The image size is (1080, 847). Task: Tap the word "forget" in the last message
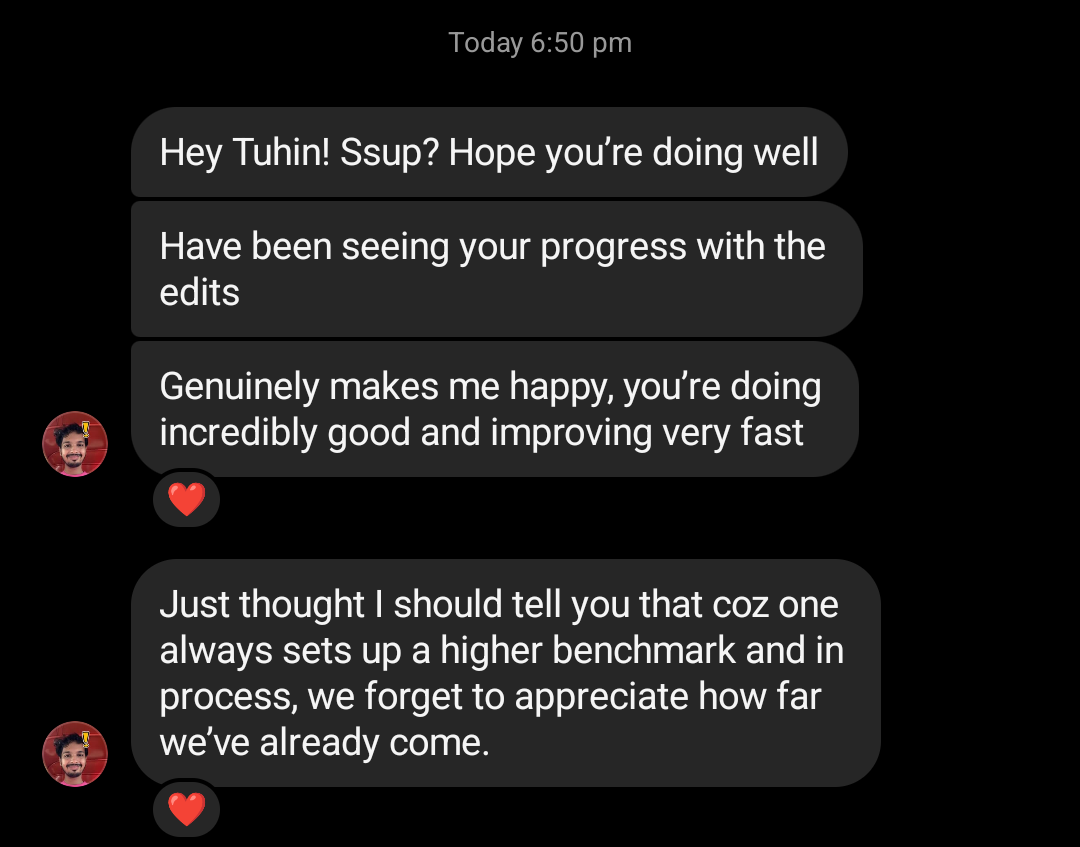coord(414,697)
